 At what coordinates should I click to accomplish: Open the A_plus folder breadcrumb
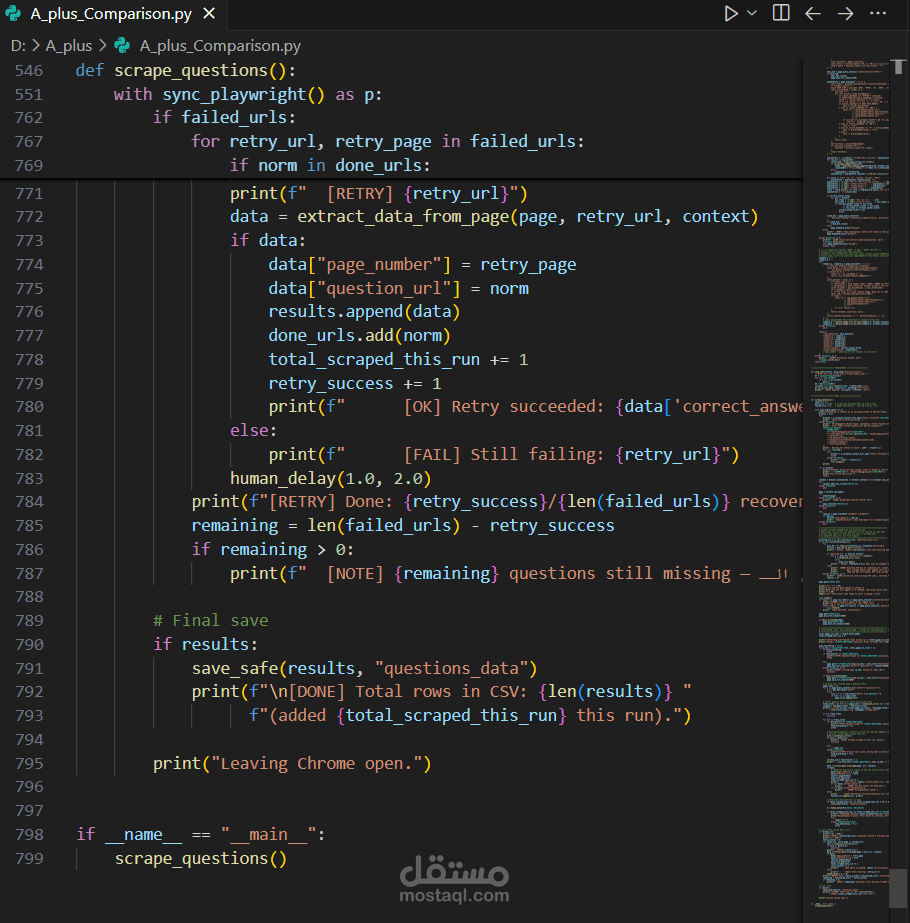tap(69, 46)
